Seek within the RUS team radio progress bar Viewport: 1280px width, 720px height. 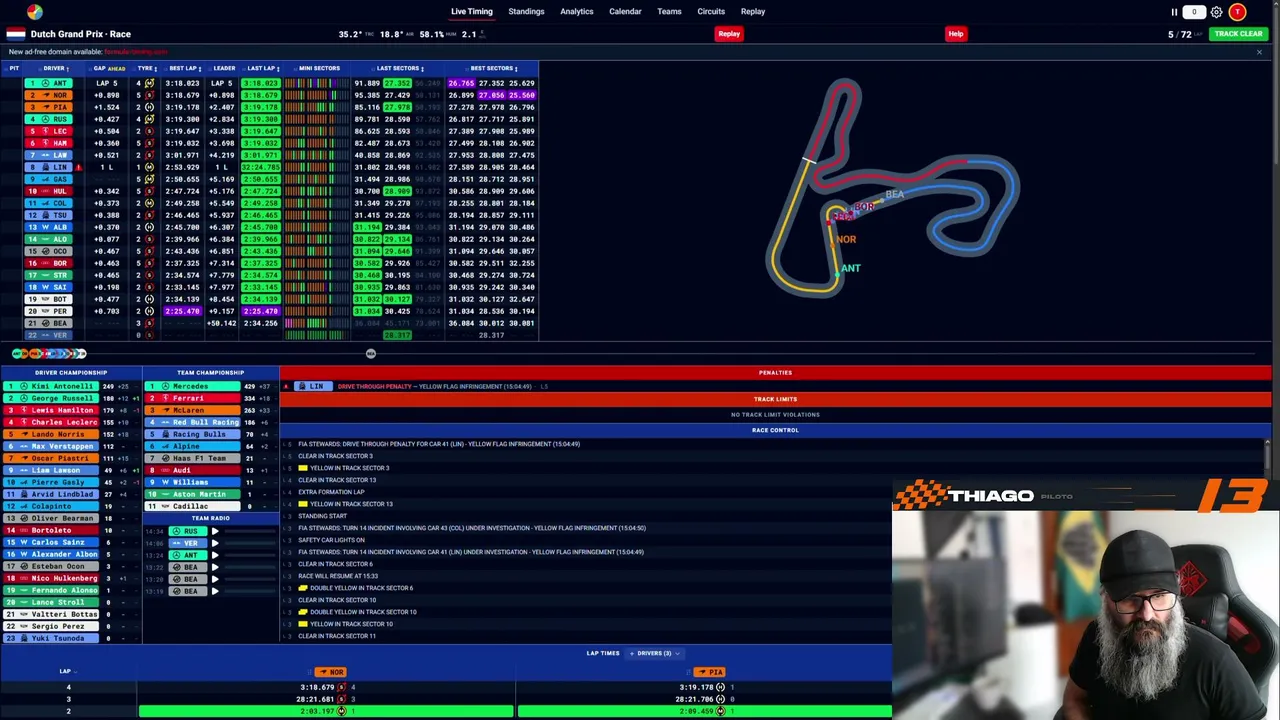pos(249,531)
